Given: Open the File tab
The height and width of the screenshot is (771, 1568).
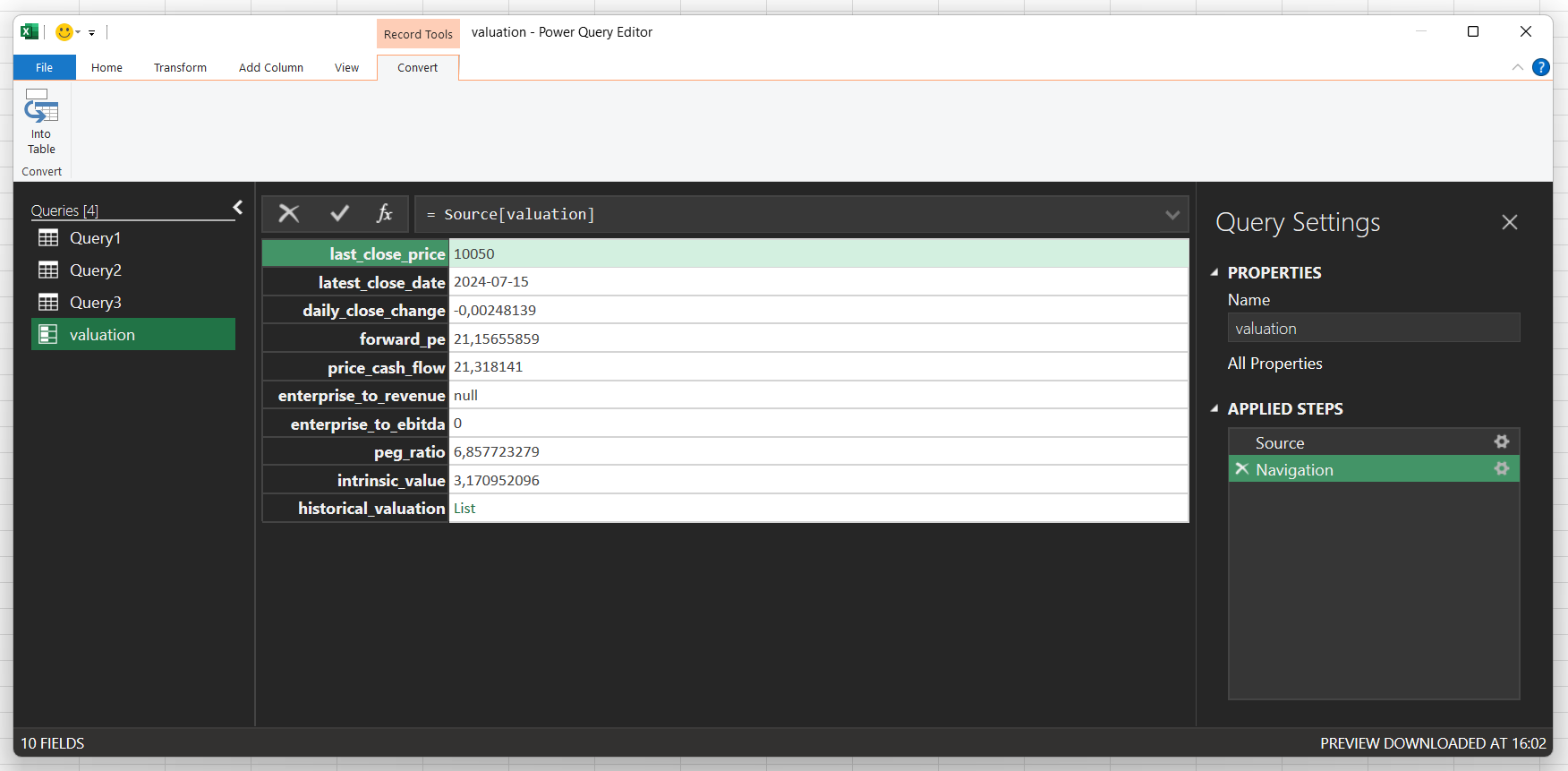Looking at the screenshot, I should point(45,67).
